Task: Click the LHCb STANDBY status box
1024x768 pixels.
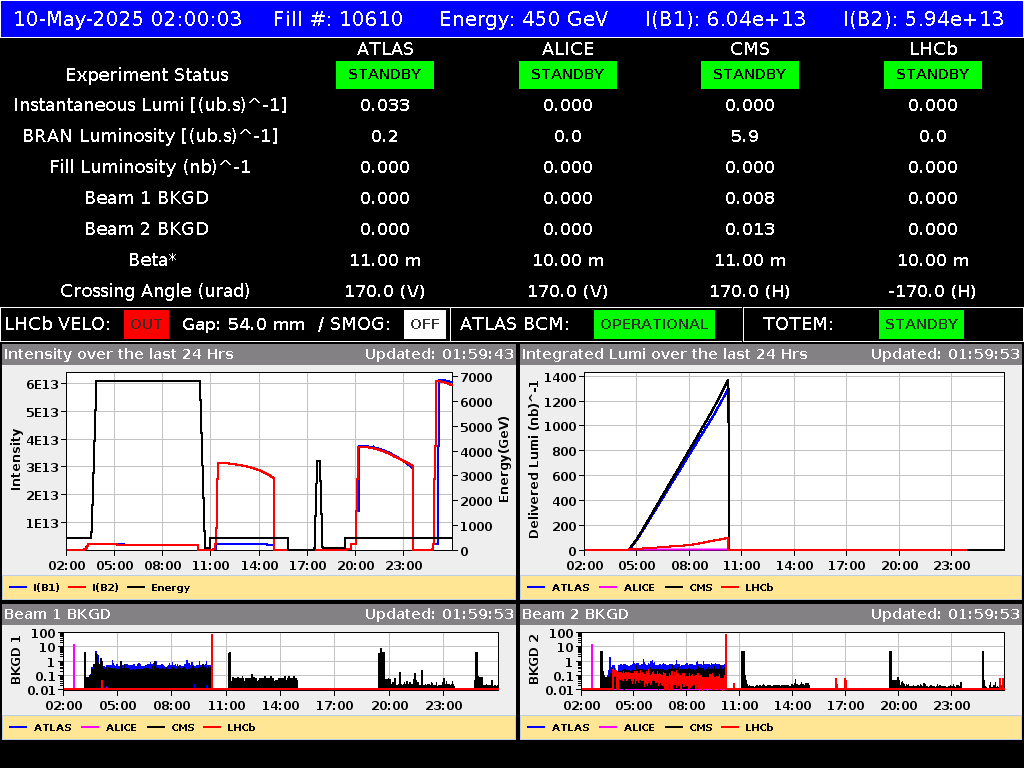Action: coord(933,75)
